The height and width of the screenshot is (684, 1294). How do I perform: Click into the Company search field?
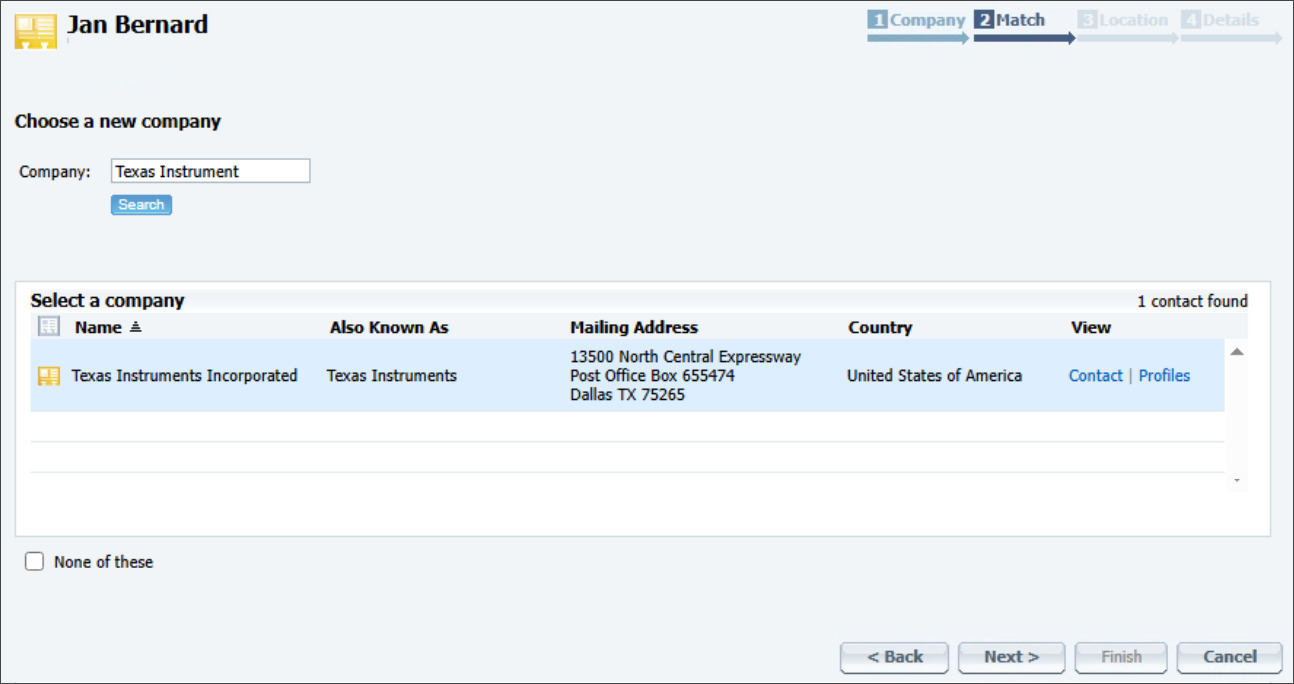(x=210, y=171)
